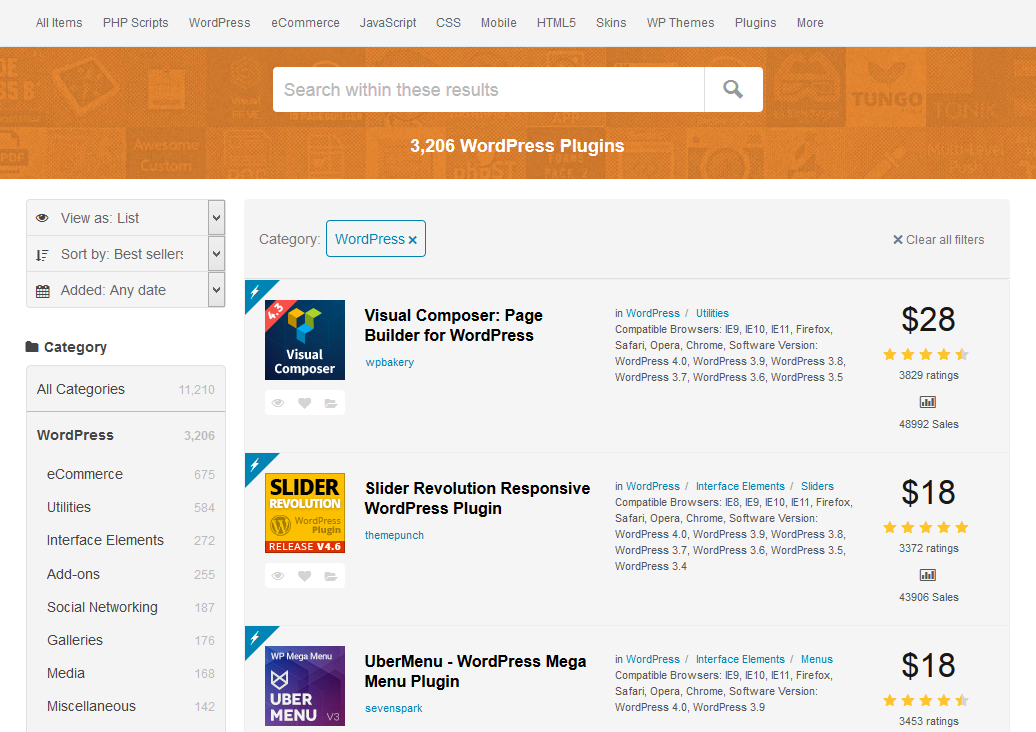Screen dimensions: 1036x732
Task: Open the WP Themes menu
Action: tap(680, 22)
